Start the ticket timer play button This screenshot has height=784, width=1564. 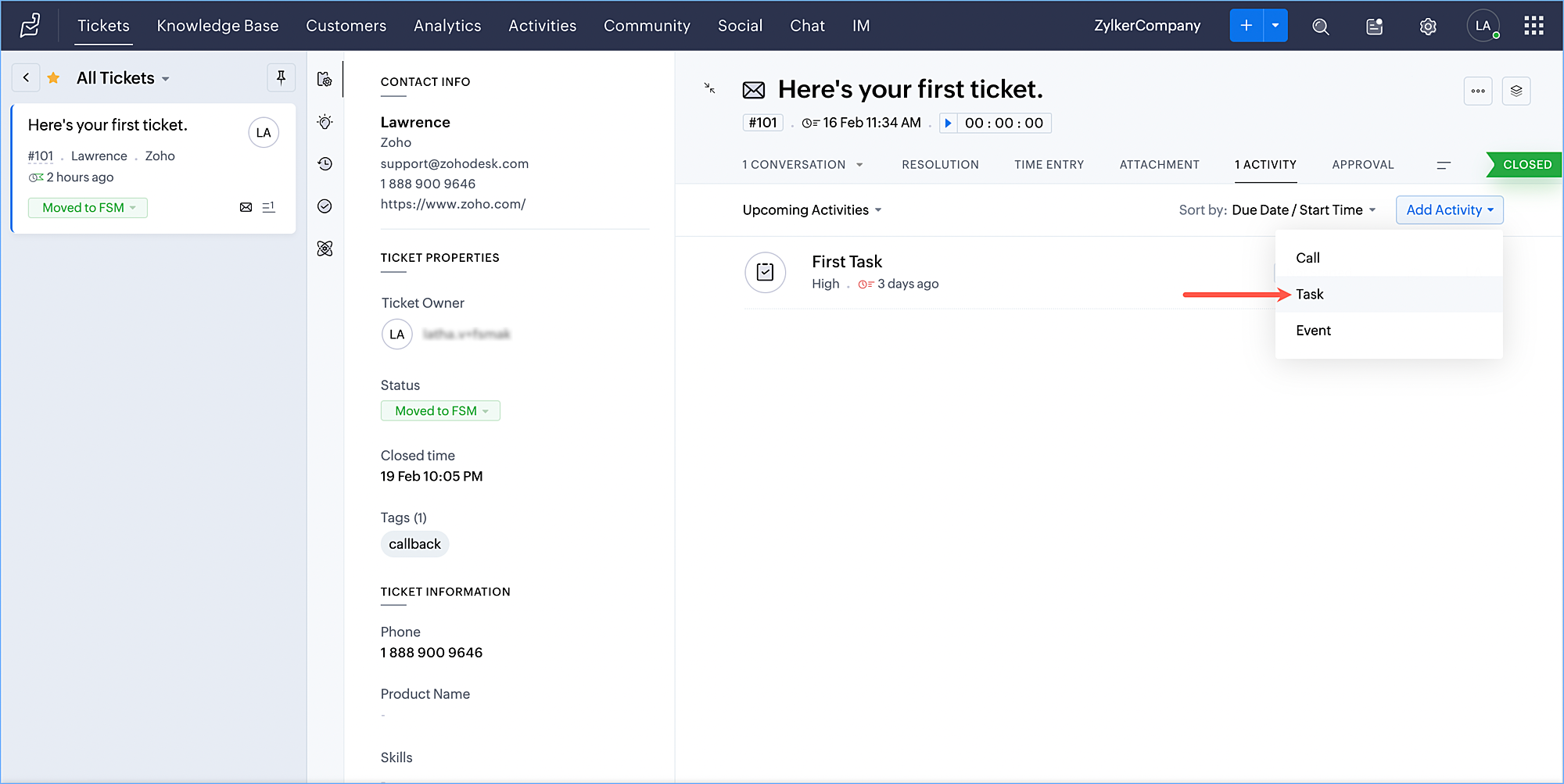click(948, 123)
